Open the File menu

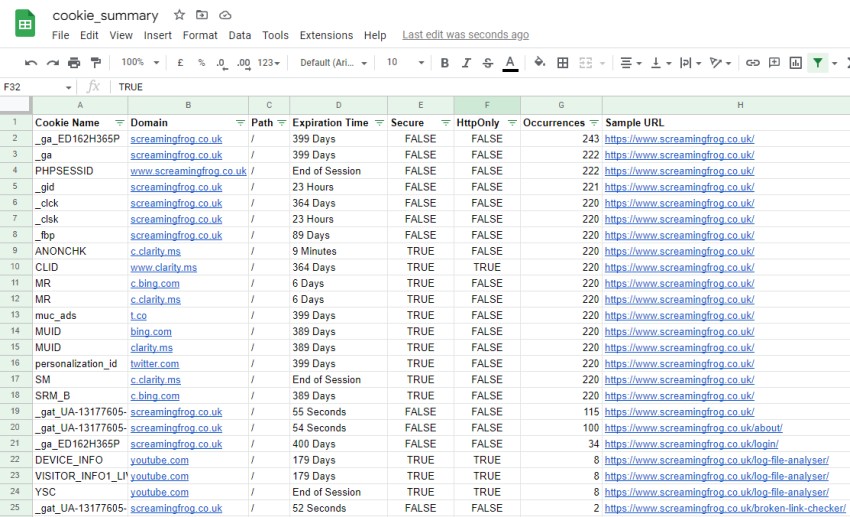(x=60, y=35)
